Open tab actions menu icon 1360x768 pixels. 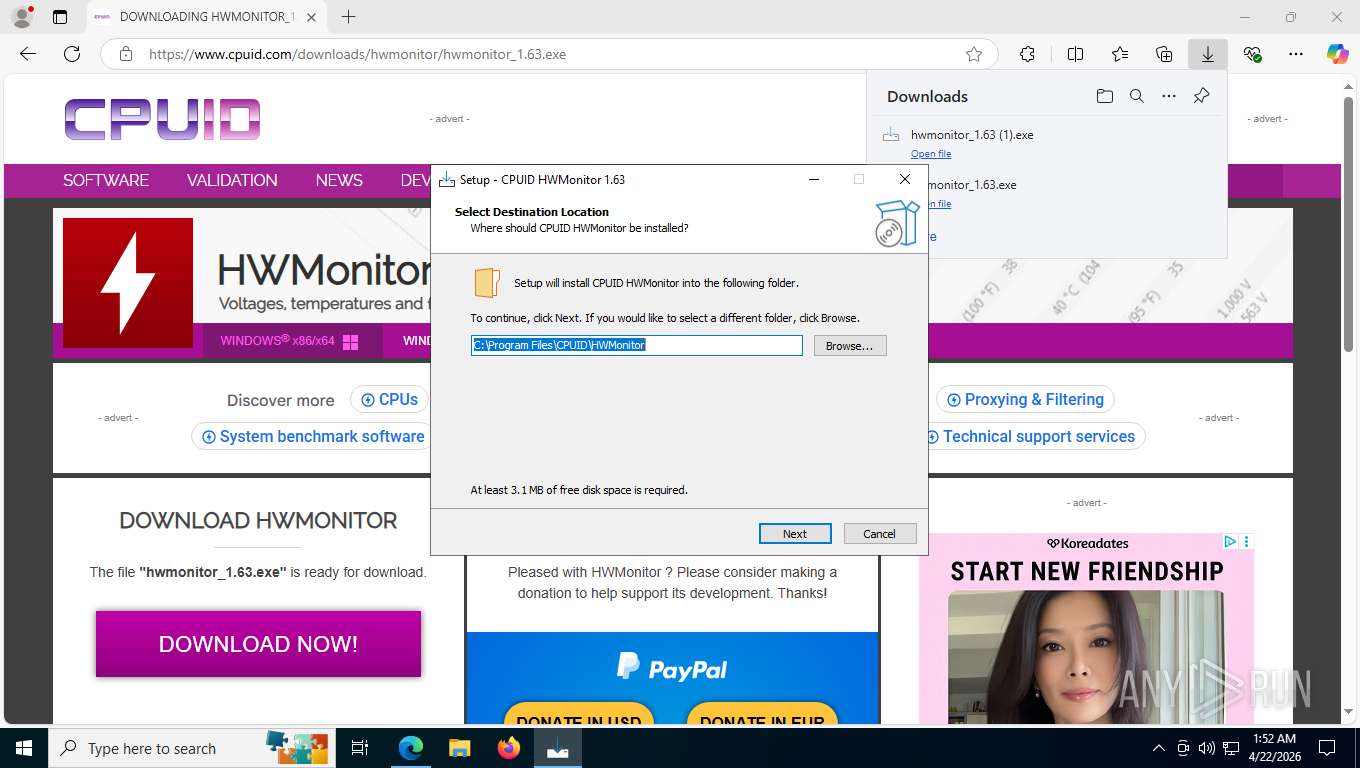[60, 17]
